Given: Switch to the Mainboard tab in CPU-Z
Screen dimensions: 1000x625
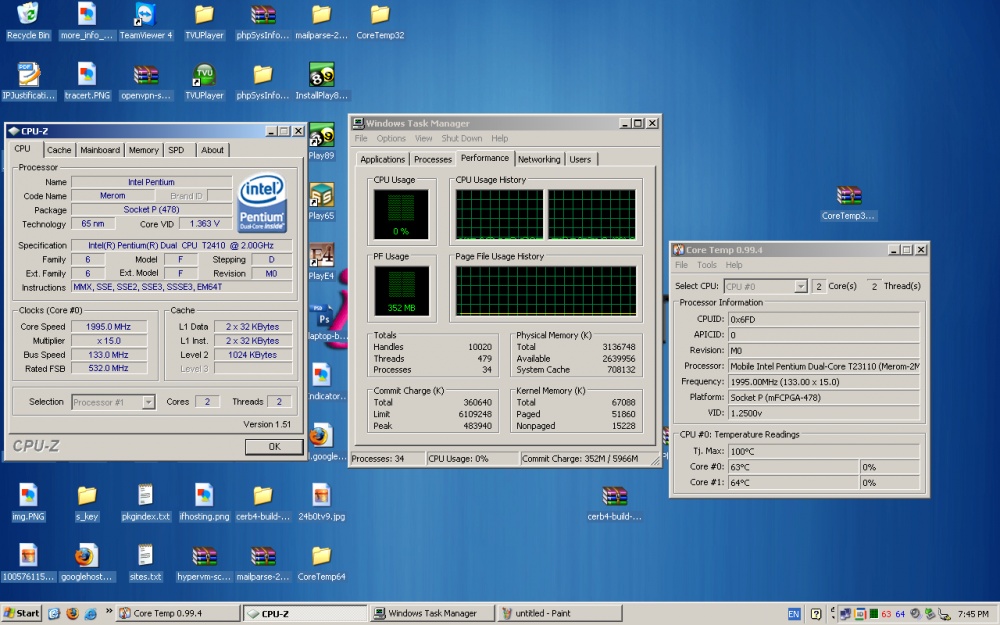Looking at the screenshot, I should 100,150.
